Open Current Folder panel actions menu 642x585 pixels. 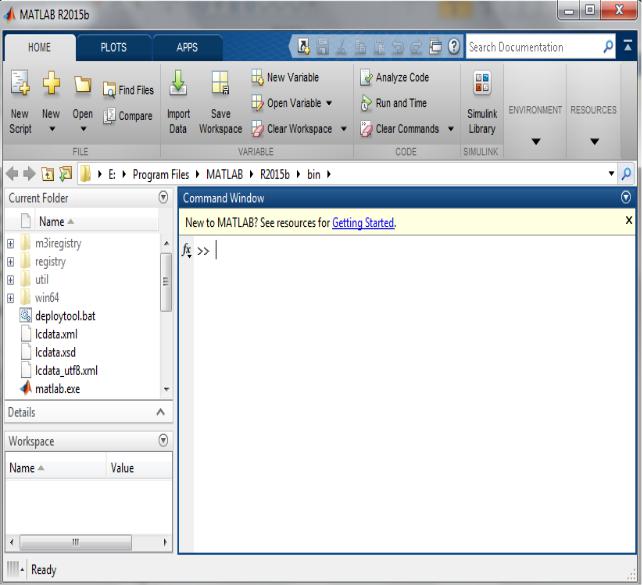pos(163,197)
